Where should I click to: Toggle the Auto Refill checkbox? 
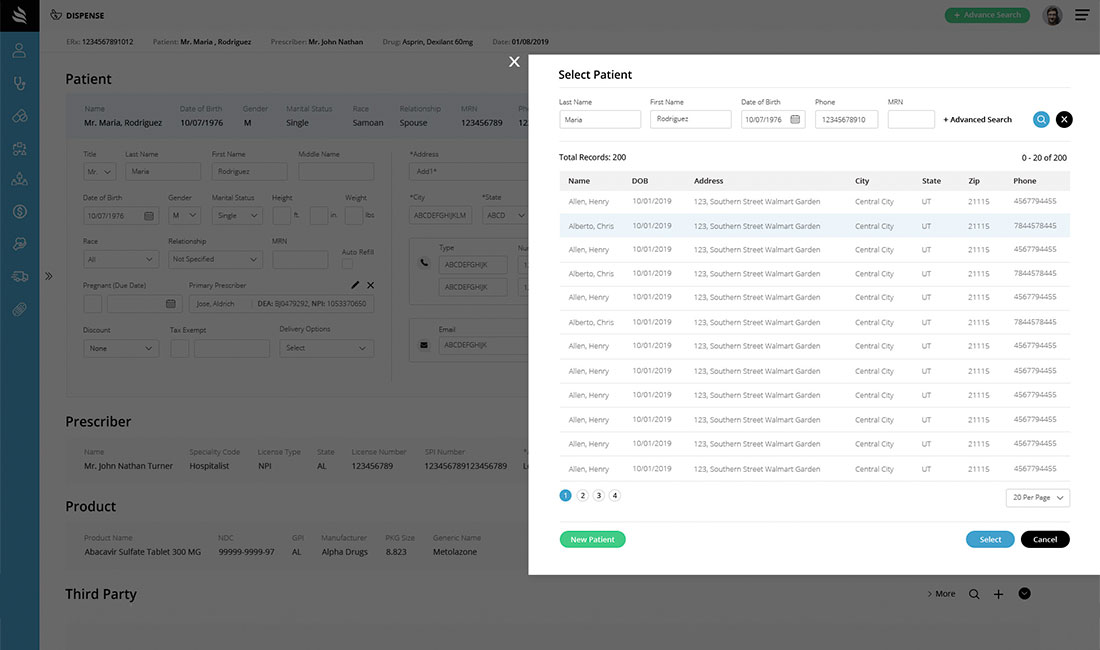[347, 264]
